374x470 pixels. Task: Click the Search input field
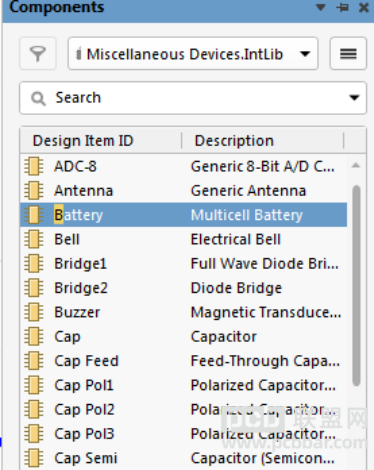point(193,98)
